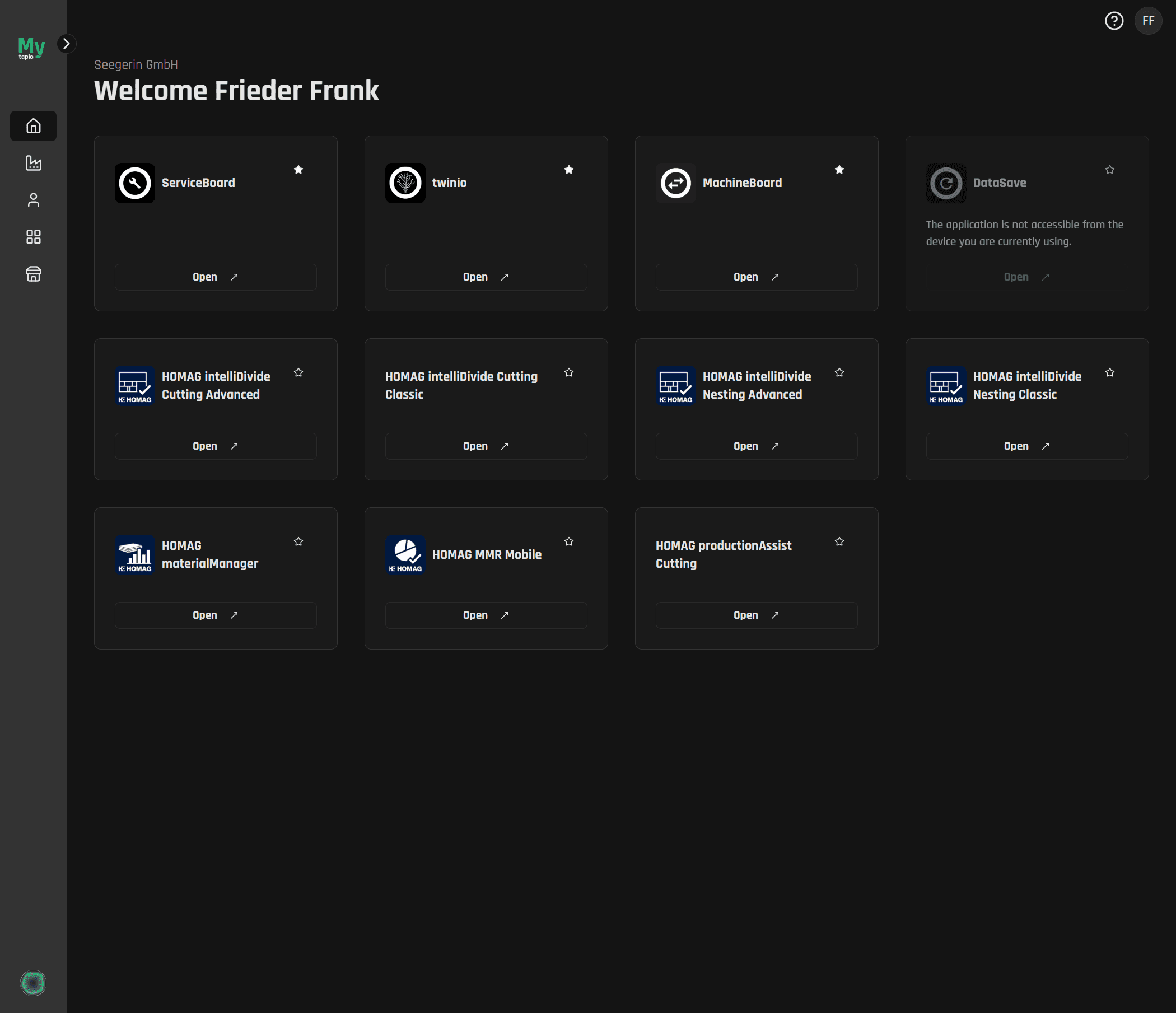Click the FF profile avatar

coord(1148,21)
